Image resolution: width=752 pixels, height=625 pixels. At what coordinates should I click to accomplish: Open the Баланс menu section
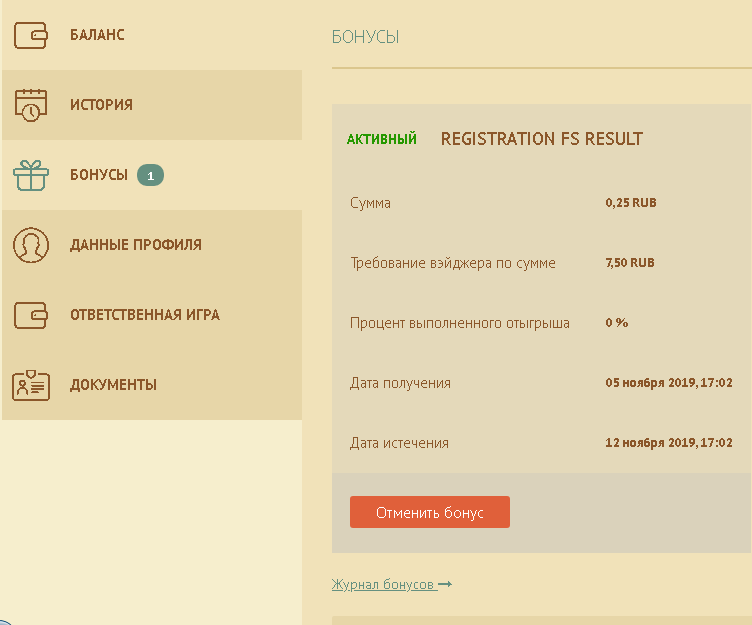[x=97, y=35]
